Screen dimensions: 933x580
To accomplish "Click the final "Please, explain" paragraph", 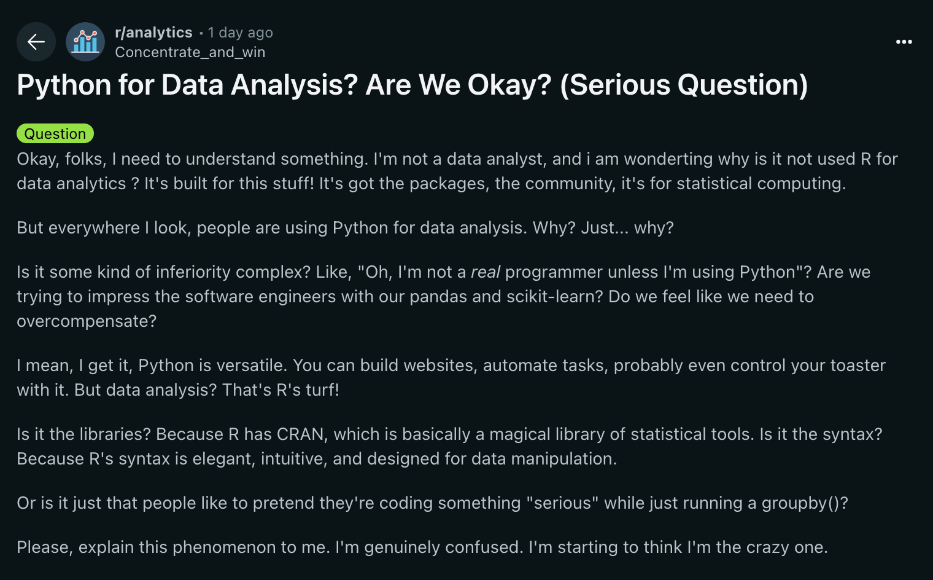I will pyautogui.click(x=422, y=548).
